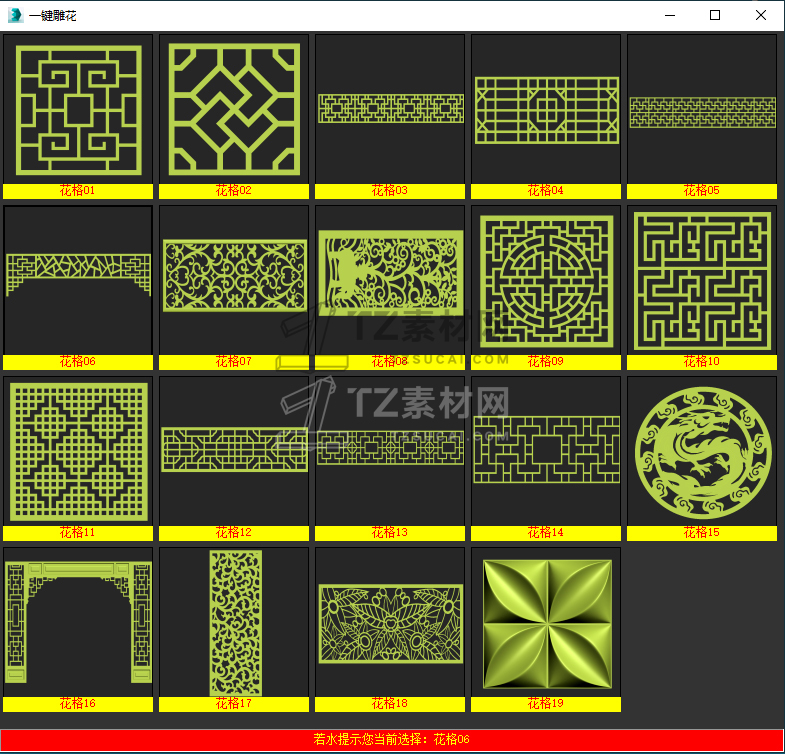Choose the 花格14 wide fret band image

546,451
